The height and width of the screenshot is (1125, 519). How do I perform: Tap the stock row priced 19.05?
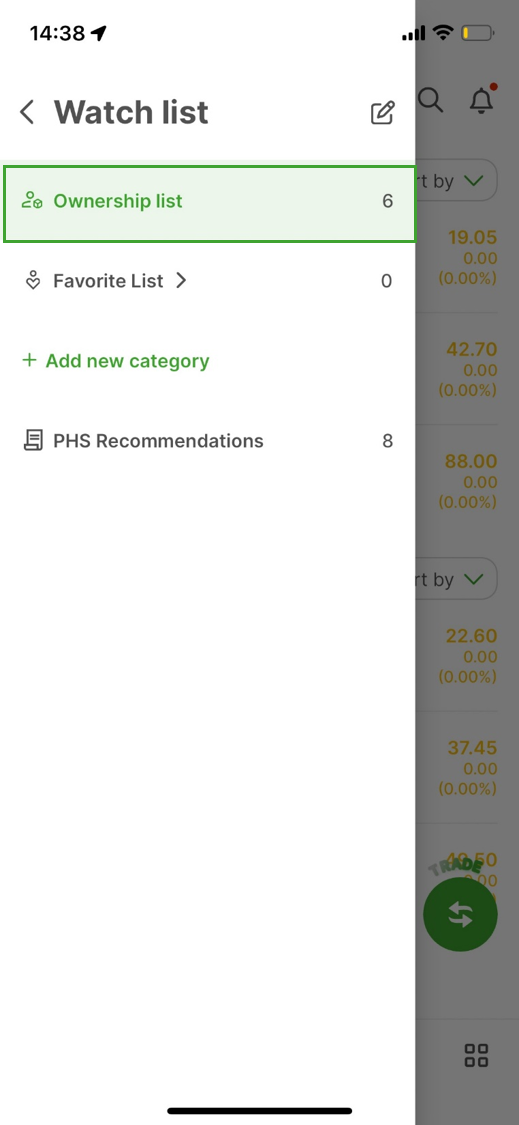(457, 257)
